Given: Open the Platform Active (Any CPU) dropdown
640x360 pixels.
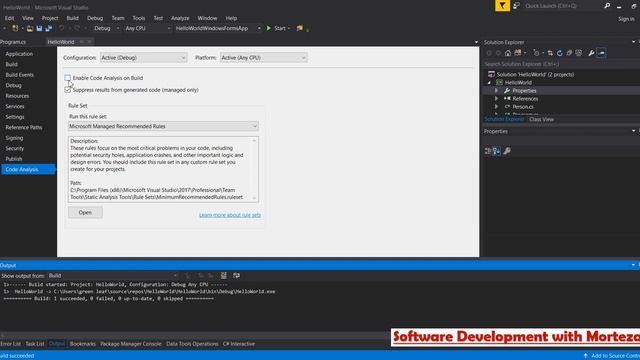Looking at the screenshot, I should pos(264,58).
